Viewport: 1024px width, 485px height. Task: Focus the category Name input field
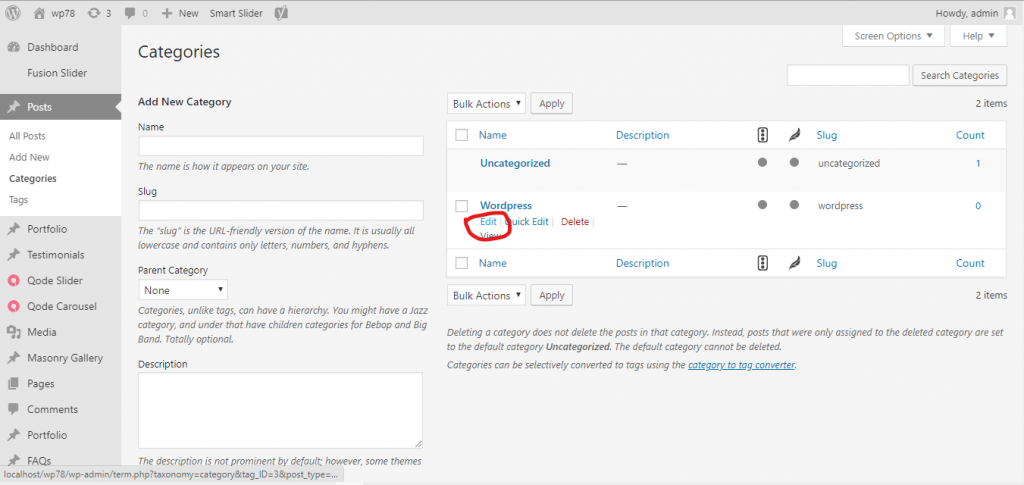point(281,146)
